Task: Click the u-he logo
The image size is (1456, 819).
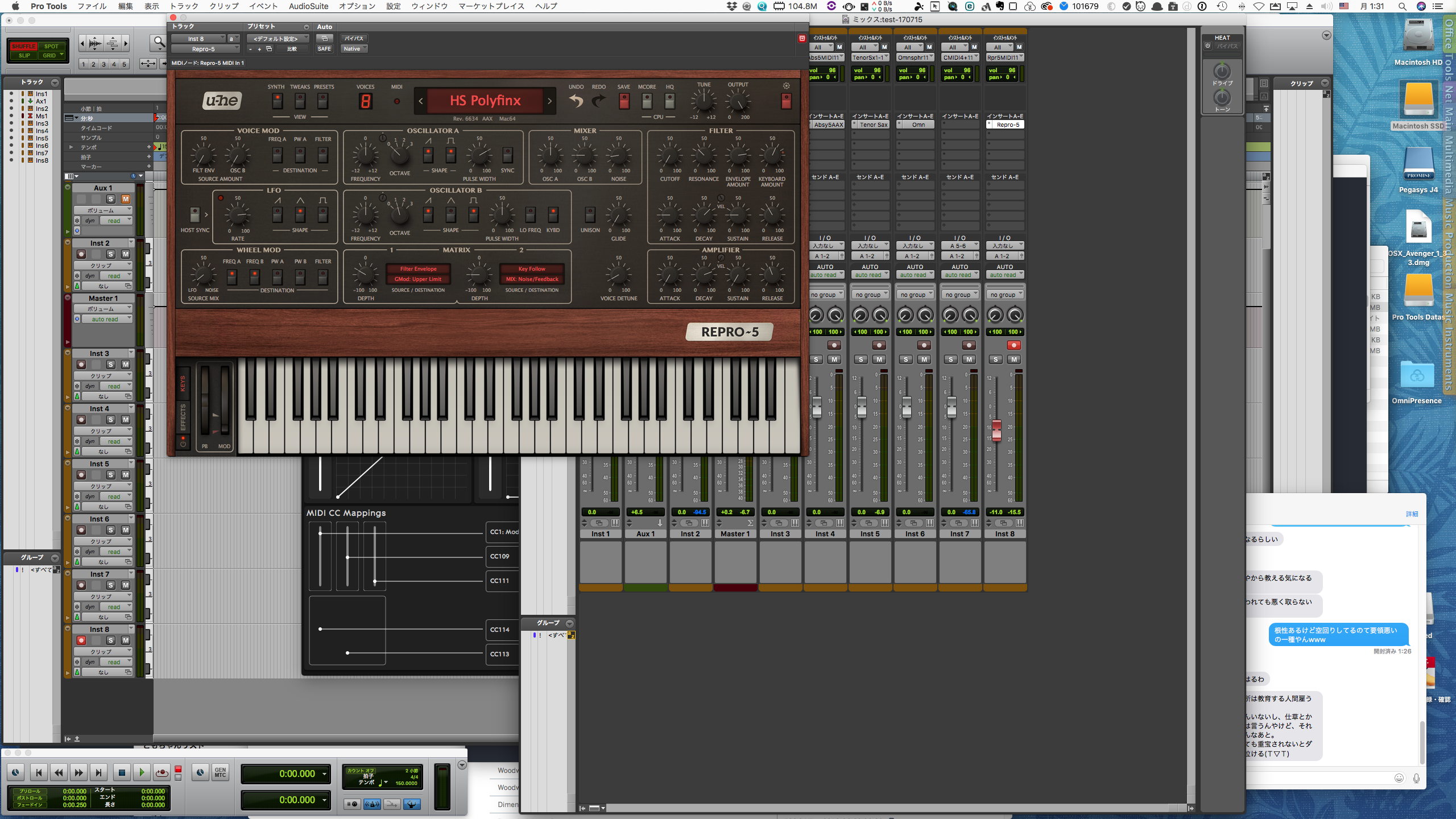Action: click(222, 101)
